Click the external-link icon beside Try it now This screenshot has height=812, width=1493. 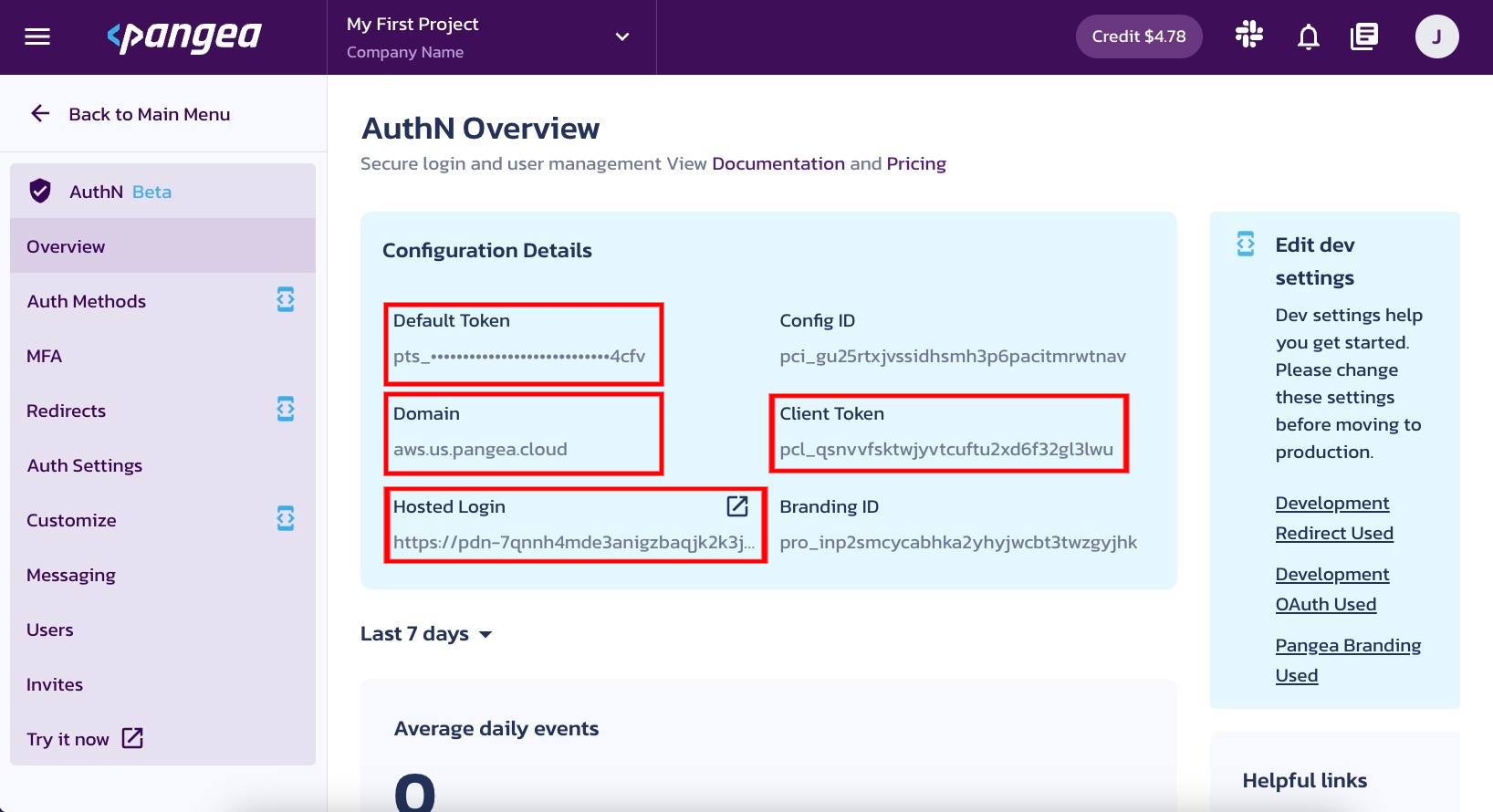pos(132,738)
